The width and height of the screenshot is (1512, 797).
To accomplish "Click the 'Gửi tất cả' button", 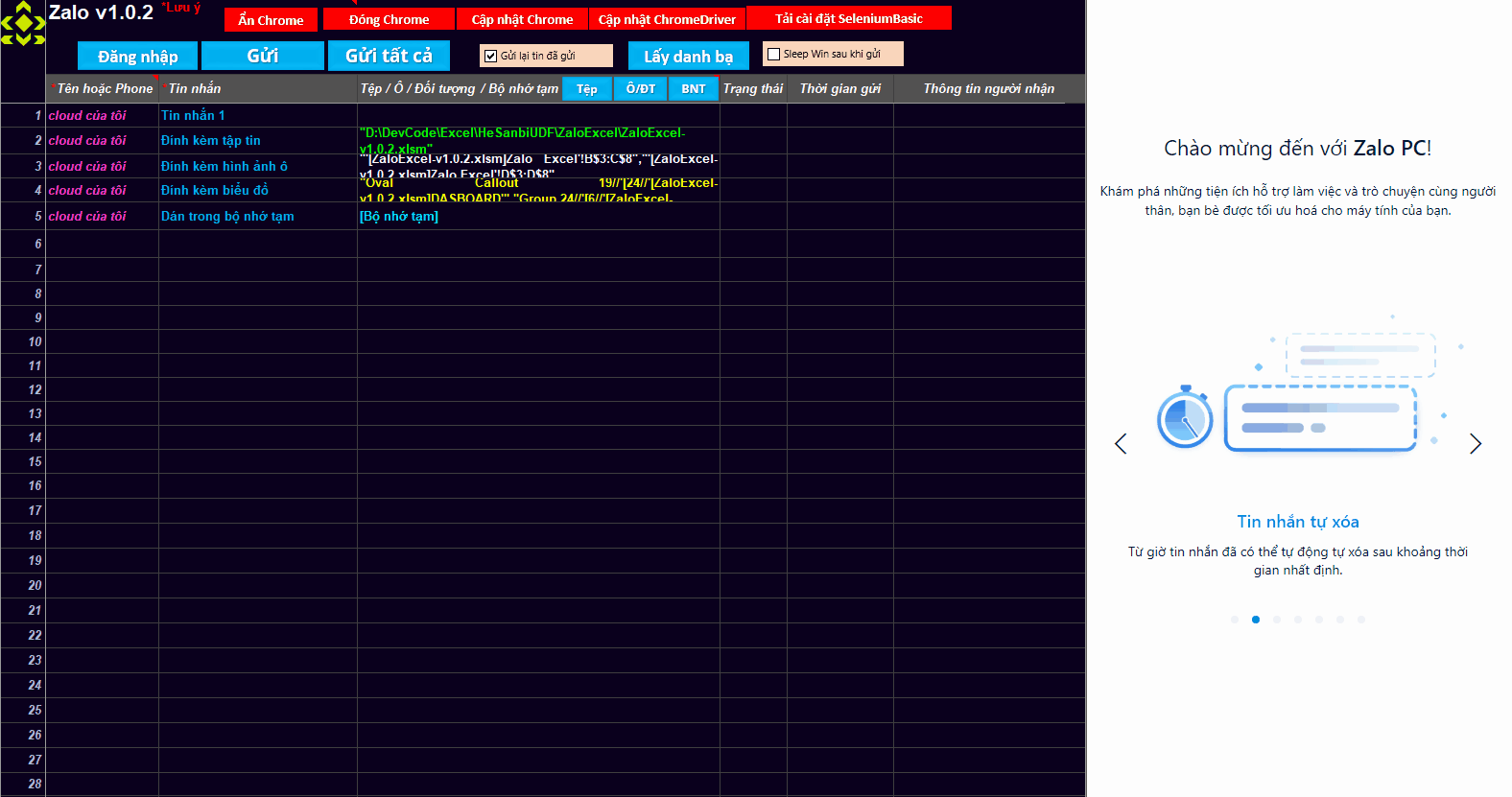I will click(389, 56).
